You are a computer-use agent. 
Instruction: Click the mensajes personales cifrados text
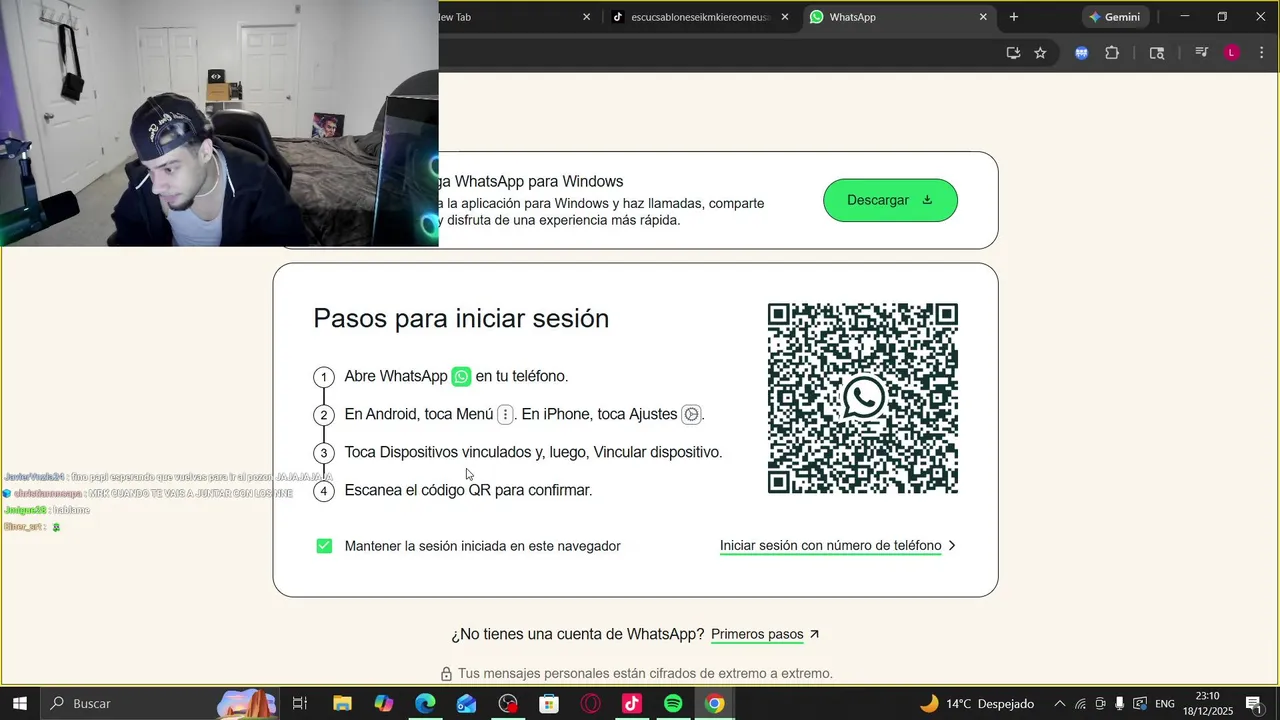point(645,674)
